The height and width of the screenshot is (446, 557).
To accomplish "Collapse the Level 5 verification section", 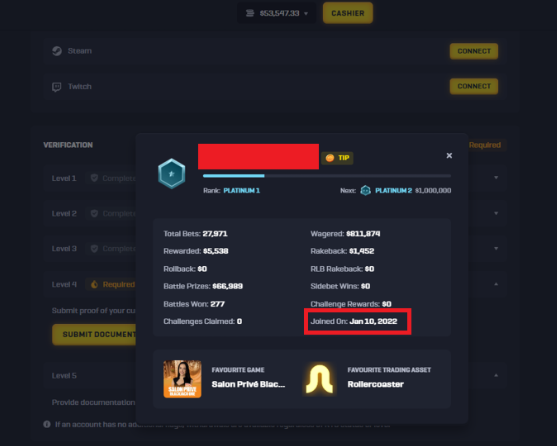I will [496, 375].
